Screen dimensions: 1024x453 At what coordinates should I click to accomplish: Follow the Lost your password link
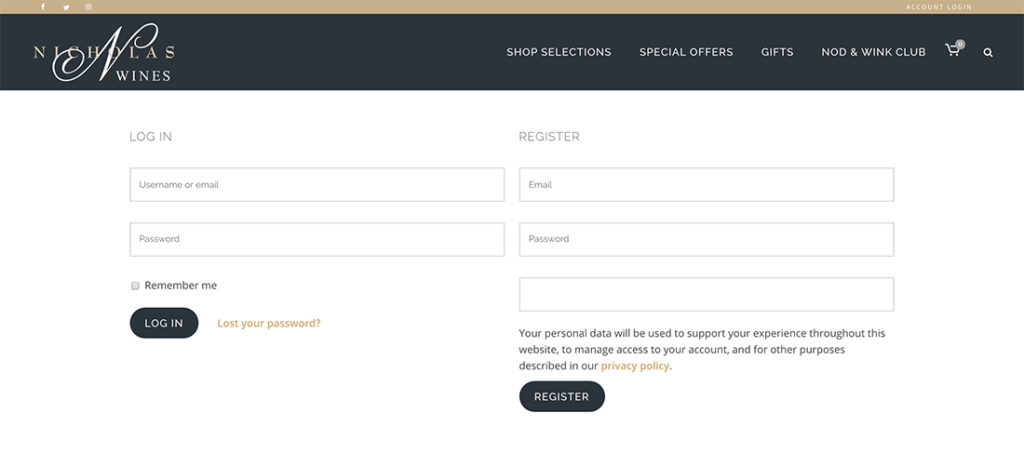click(268, 323)
